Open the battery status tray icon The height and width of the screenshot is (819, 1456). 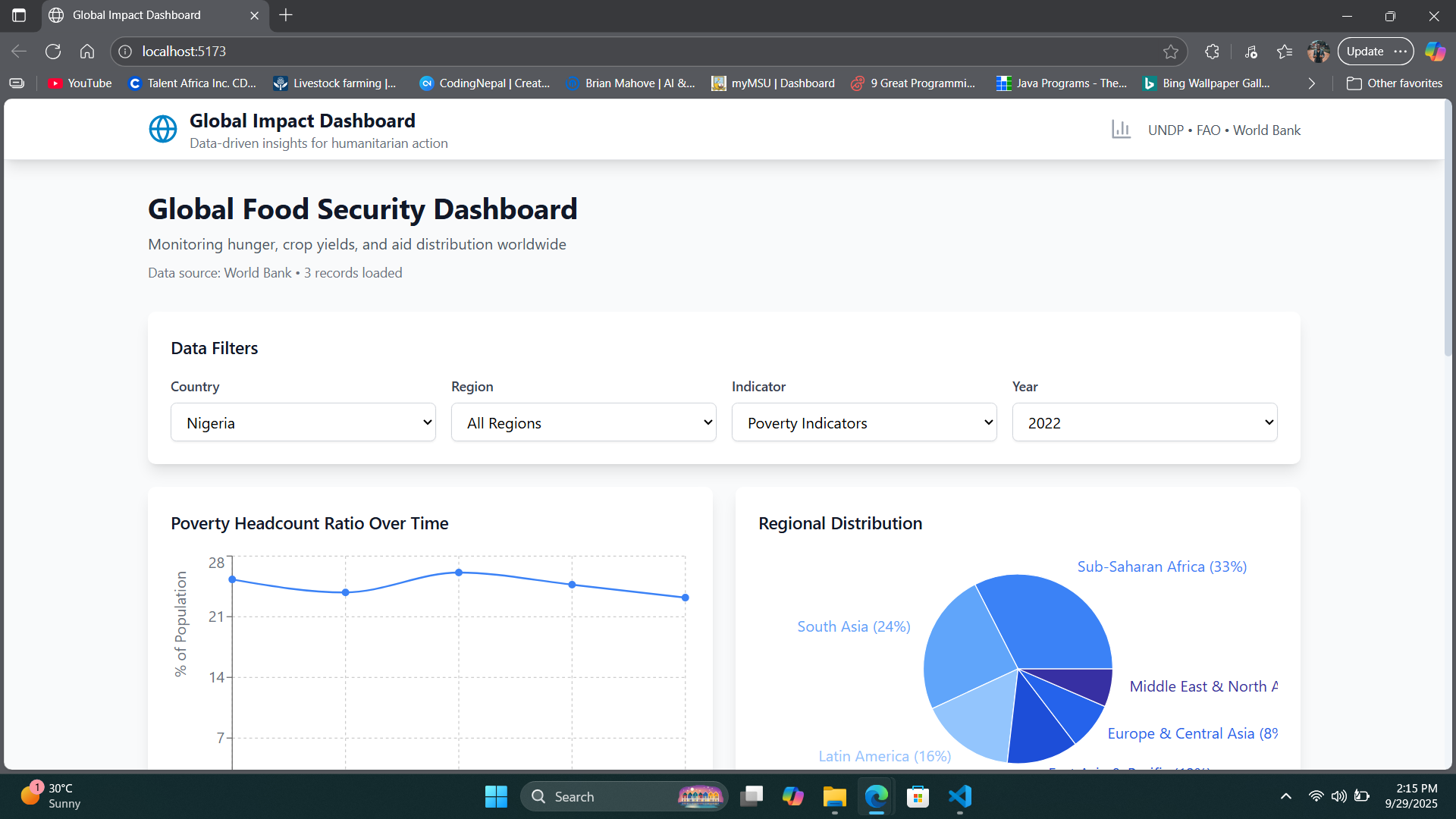(x=1362, y=796)
